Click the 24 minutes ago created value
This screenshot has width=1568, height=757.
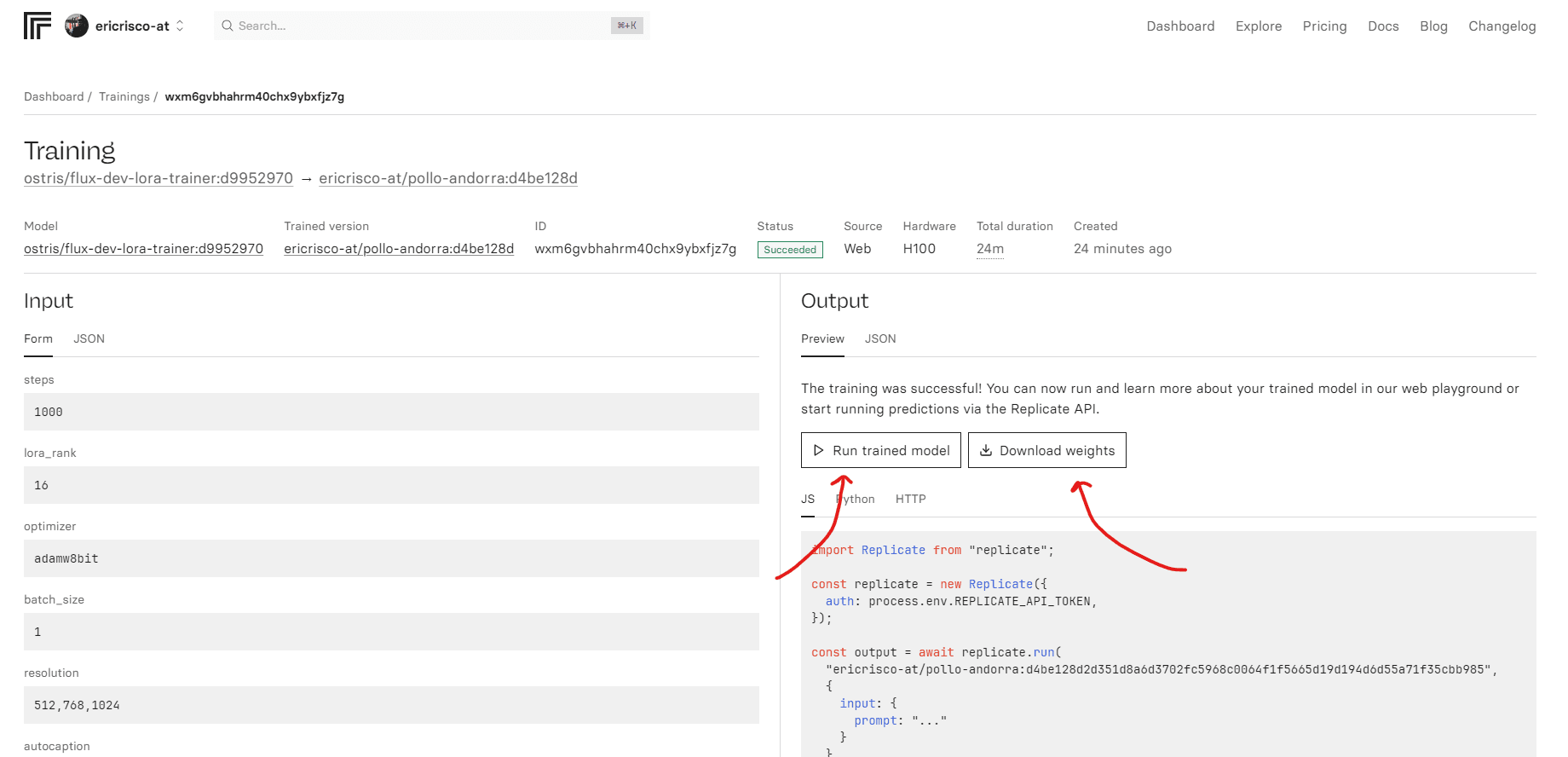pos(1122,249)
